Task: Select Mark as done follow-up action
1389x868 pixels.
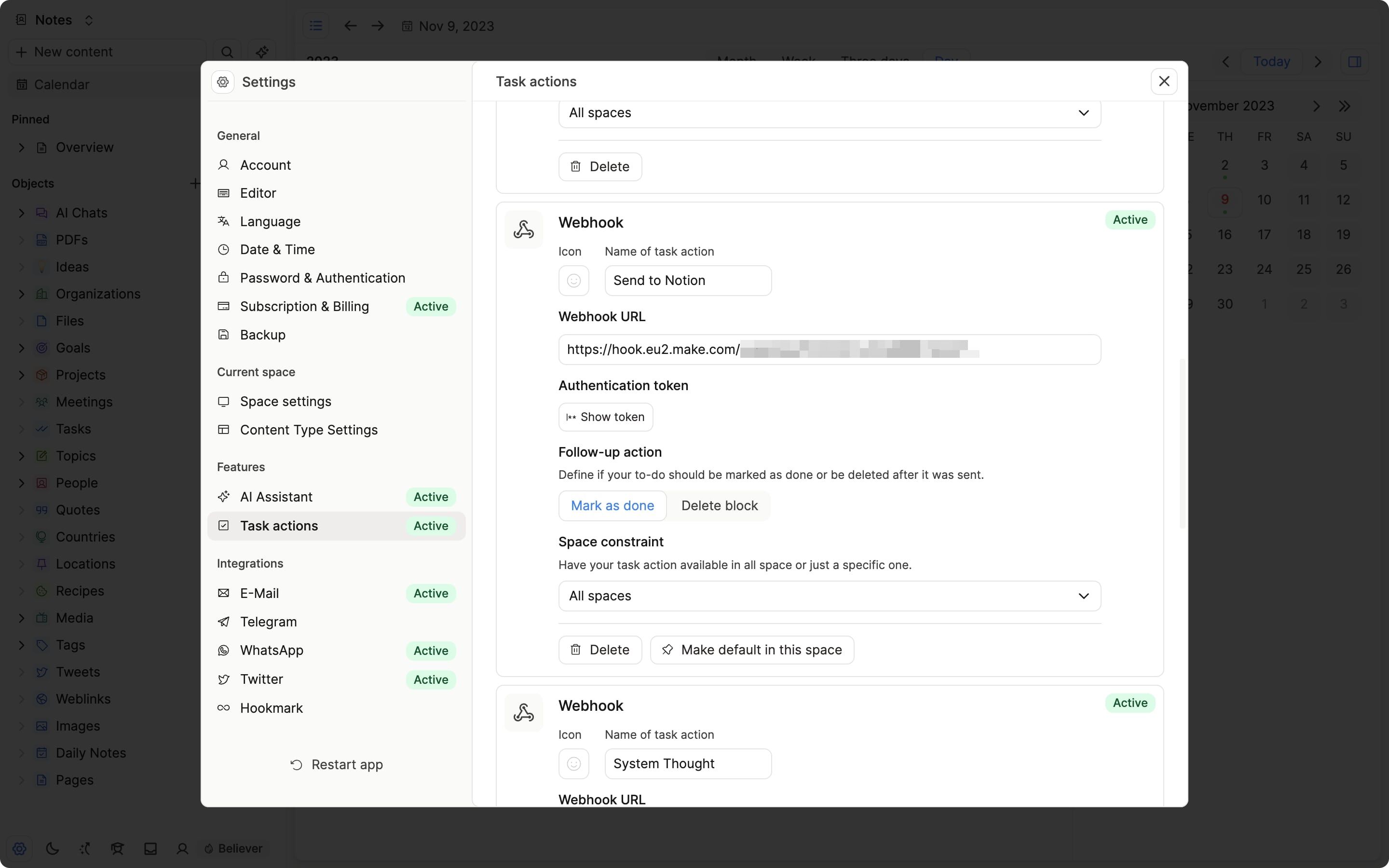Action: (611, 506)
